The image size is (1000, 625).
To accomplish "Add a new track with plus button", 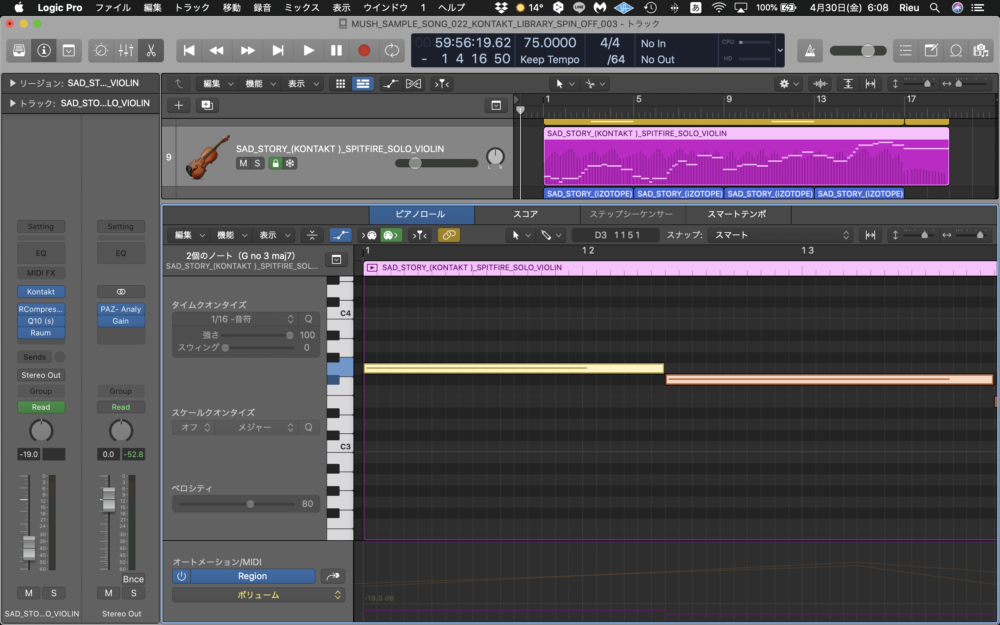I will (179, 104).
